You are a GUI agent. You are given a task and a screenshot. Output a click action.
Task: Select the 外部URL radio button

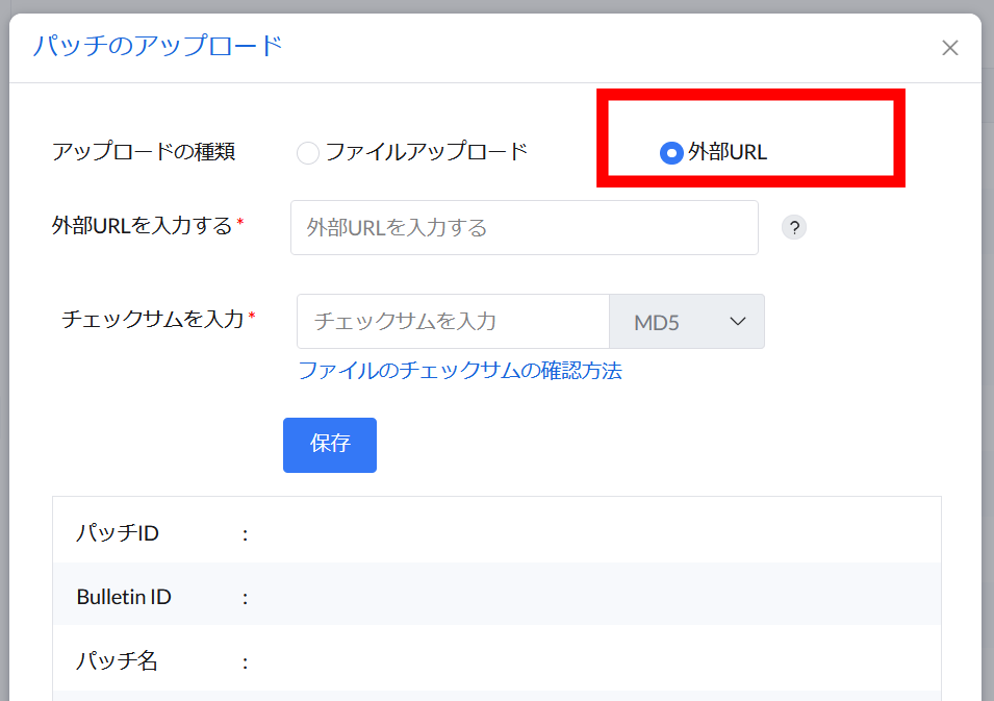671,153
